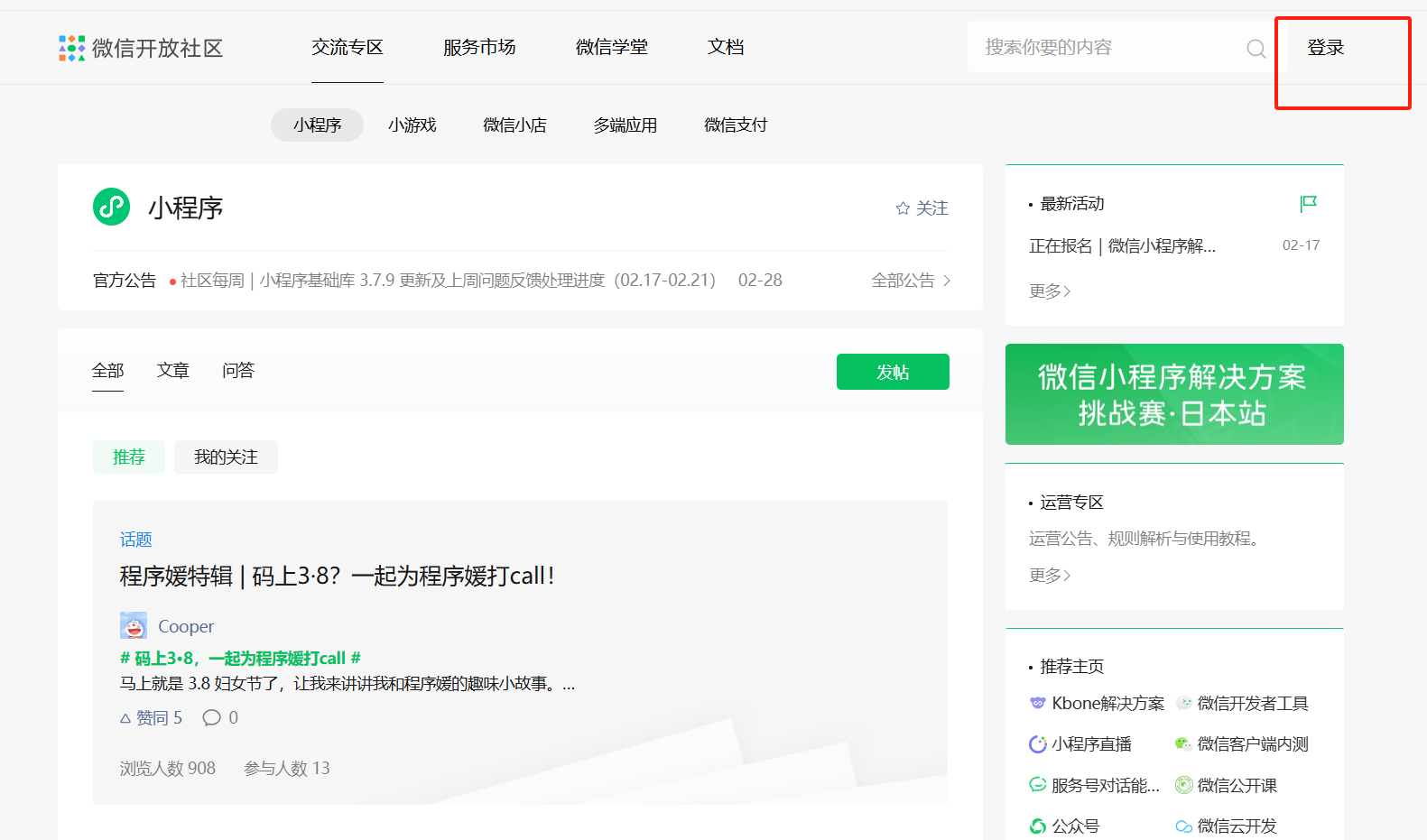The width and height of the screenshot is (1427, 840).
Task: Click the search magnifier icon
Action: coord(1256,49)
